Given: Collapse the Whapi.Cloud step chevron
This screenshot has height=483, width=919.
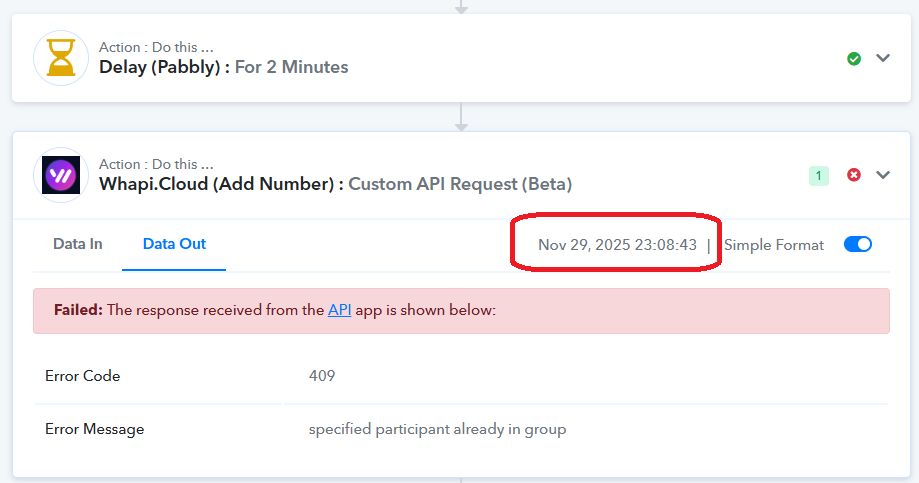Looking at the screenshot, I should pyautogui.click(x=883, y=175).
